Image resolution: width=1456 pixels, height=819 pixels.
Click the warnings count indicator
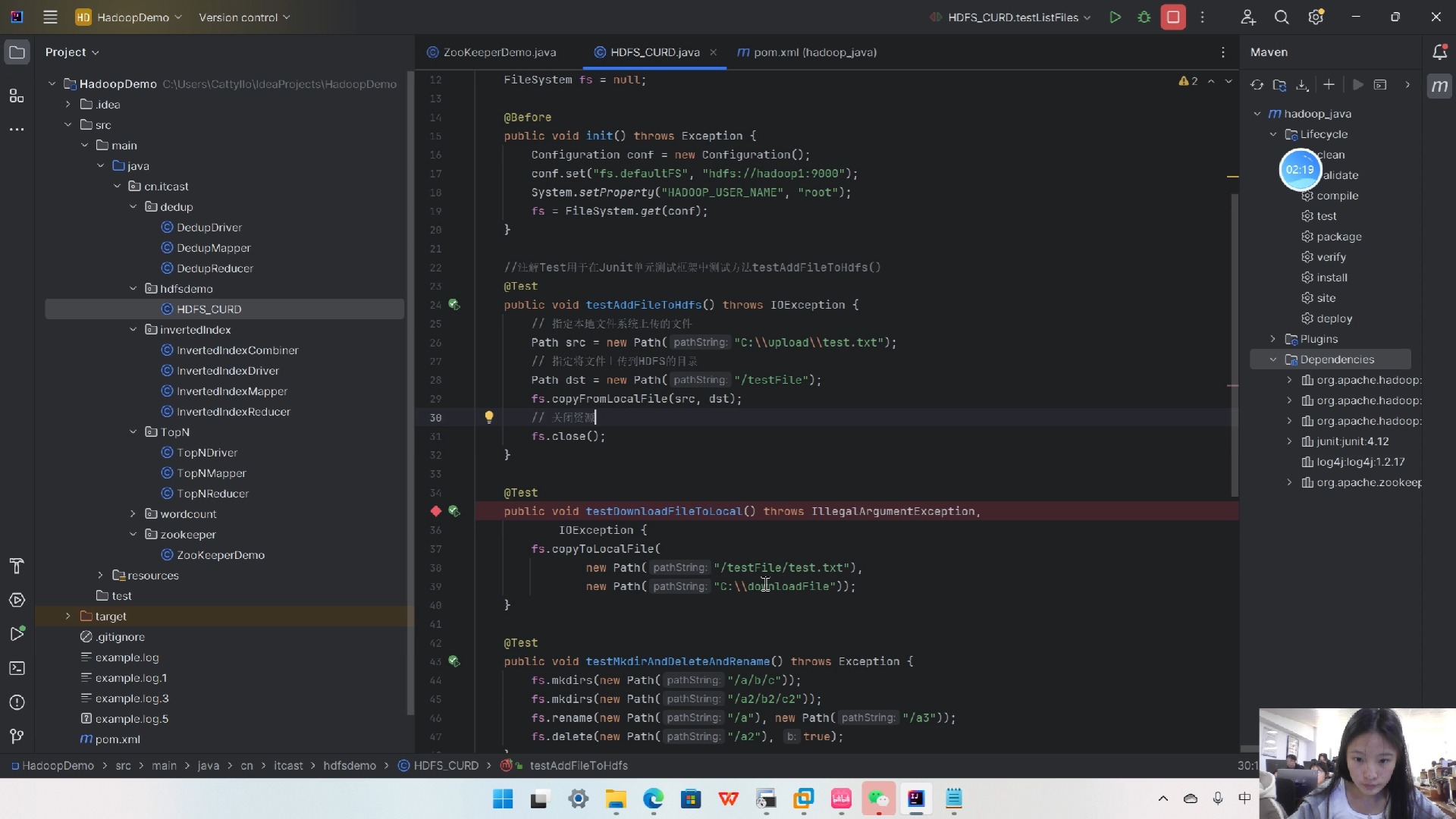(x=1188, y=81)
